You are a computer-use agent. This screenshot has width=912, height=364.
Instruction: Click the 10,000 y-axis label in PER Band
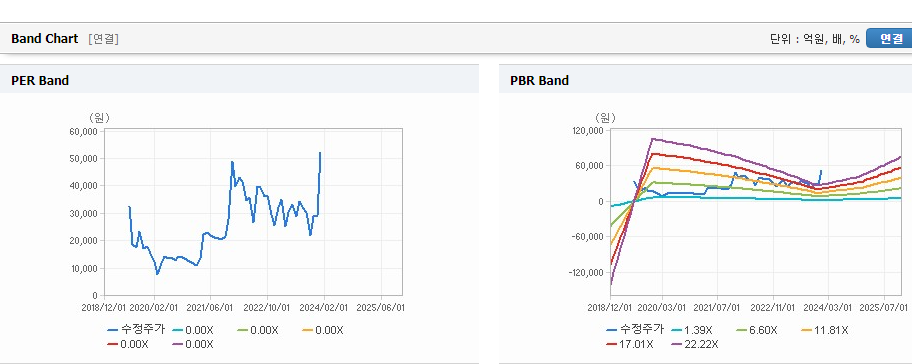[x=83, y=268]
